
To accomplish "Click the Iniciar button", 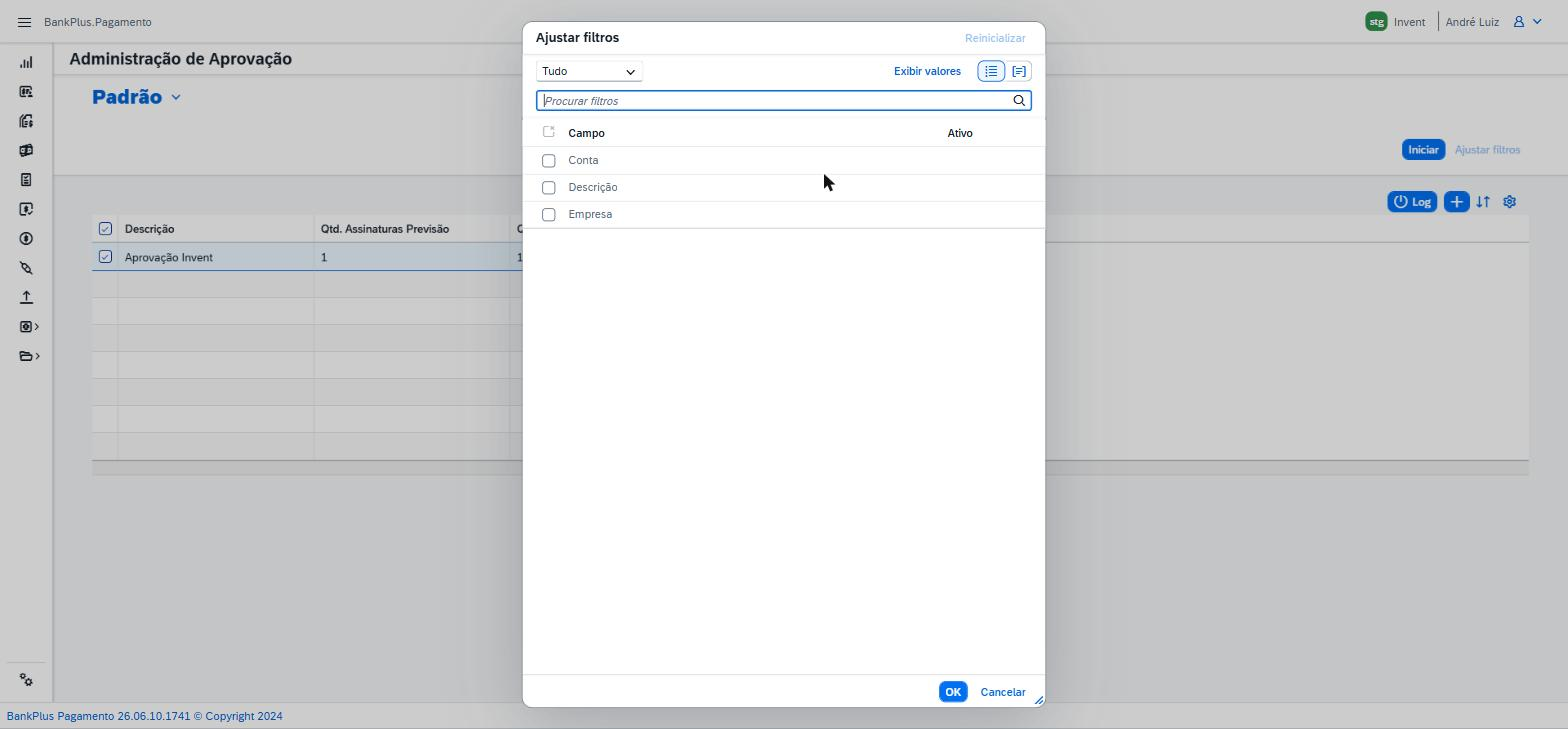I will click(1423, 150).
